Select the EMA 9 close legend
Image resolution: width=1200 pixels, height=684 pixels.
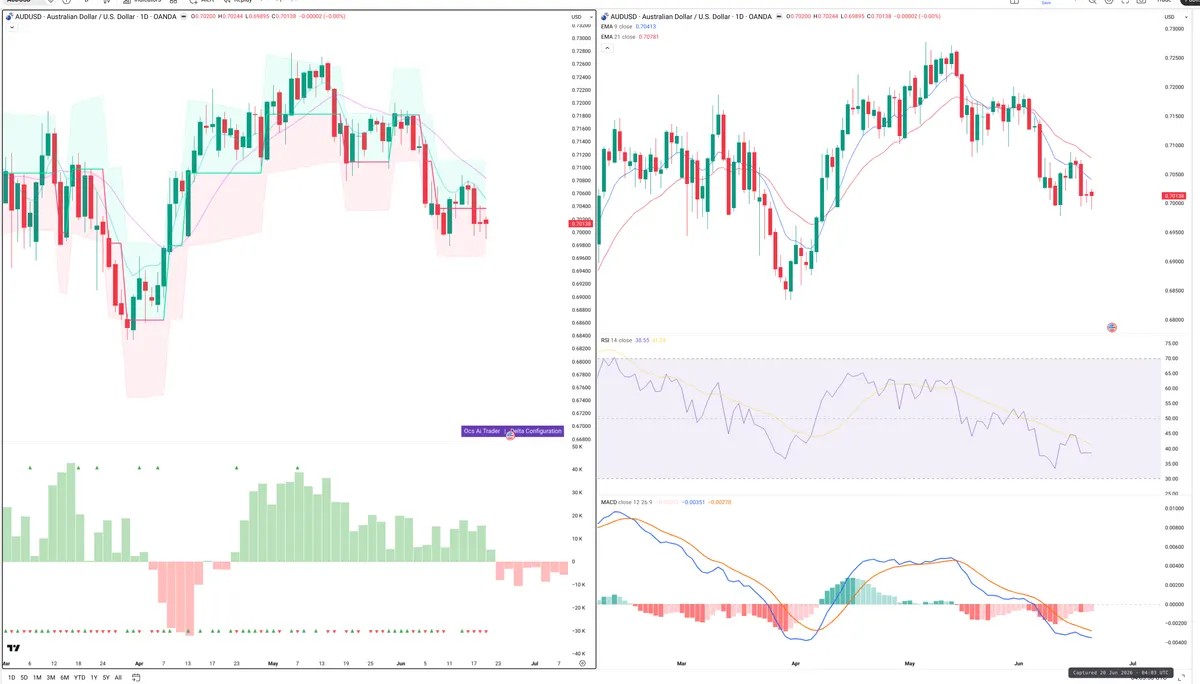(616, 27)
